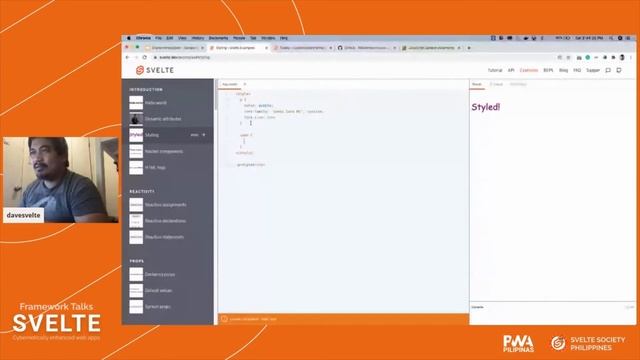Click the Discord chat icon in header
640x360 pixels.
[x=608, y=70]
